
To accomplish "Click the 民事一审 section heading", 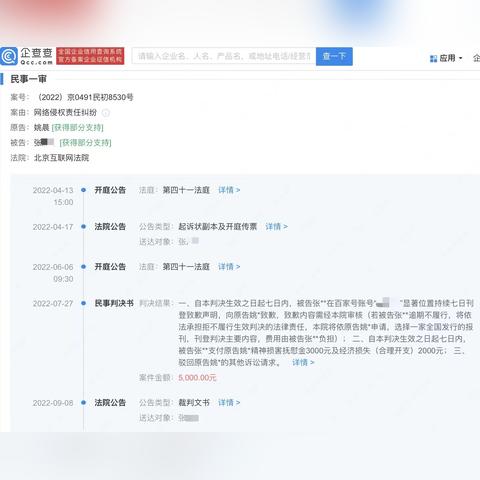I will [28, 79].
